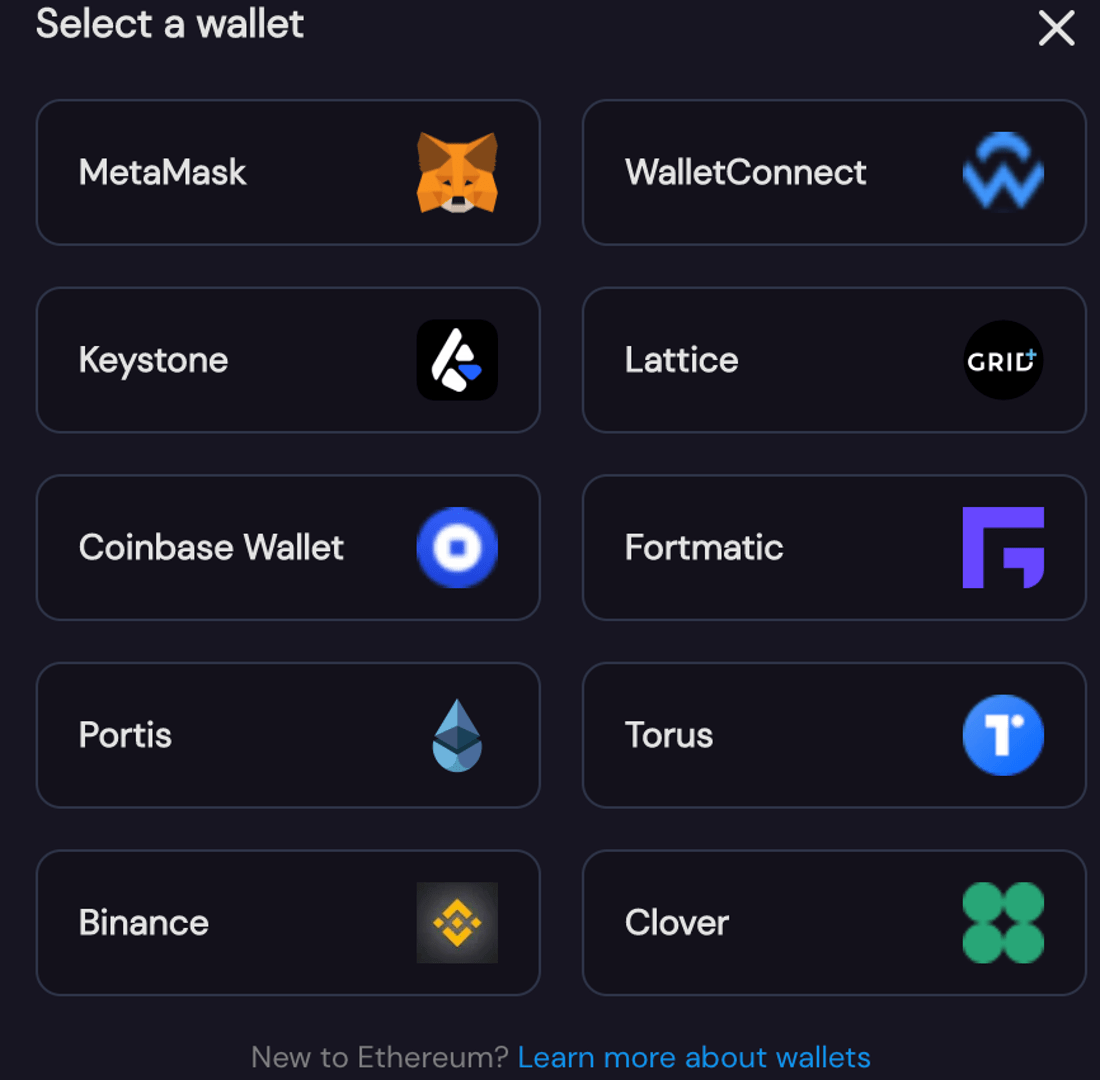The width and height of the screenshot is (1100, 1080).
Task: Click the Lattice GRID+ logo icon
Action: [x=1003, y=360]
